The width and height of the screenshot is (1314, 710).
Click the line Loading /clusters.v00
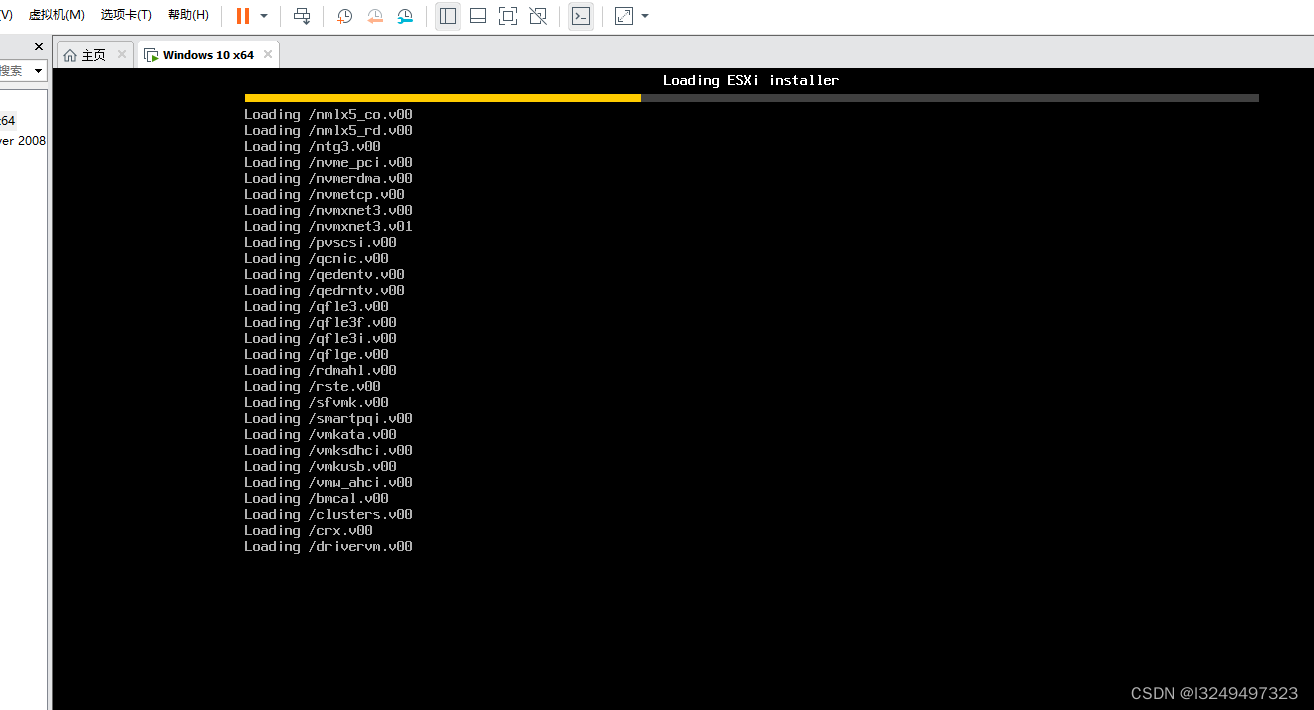(x=328, y=514)
